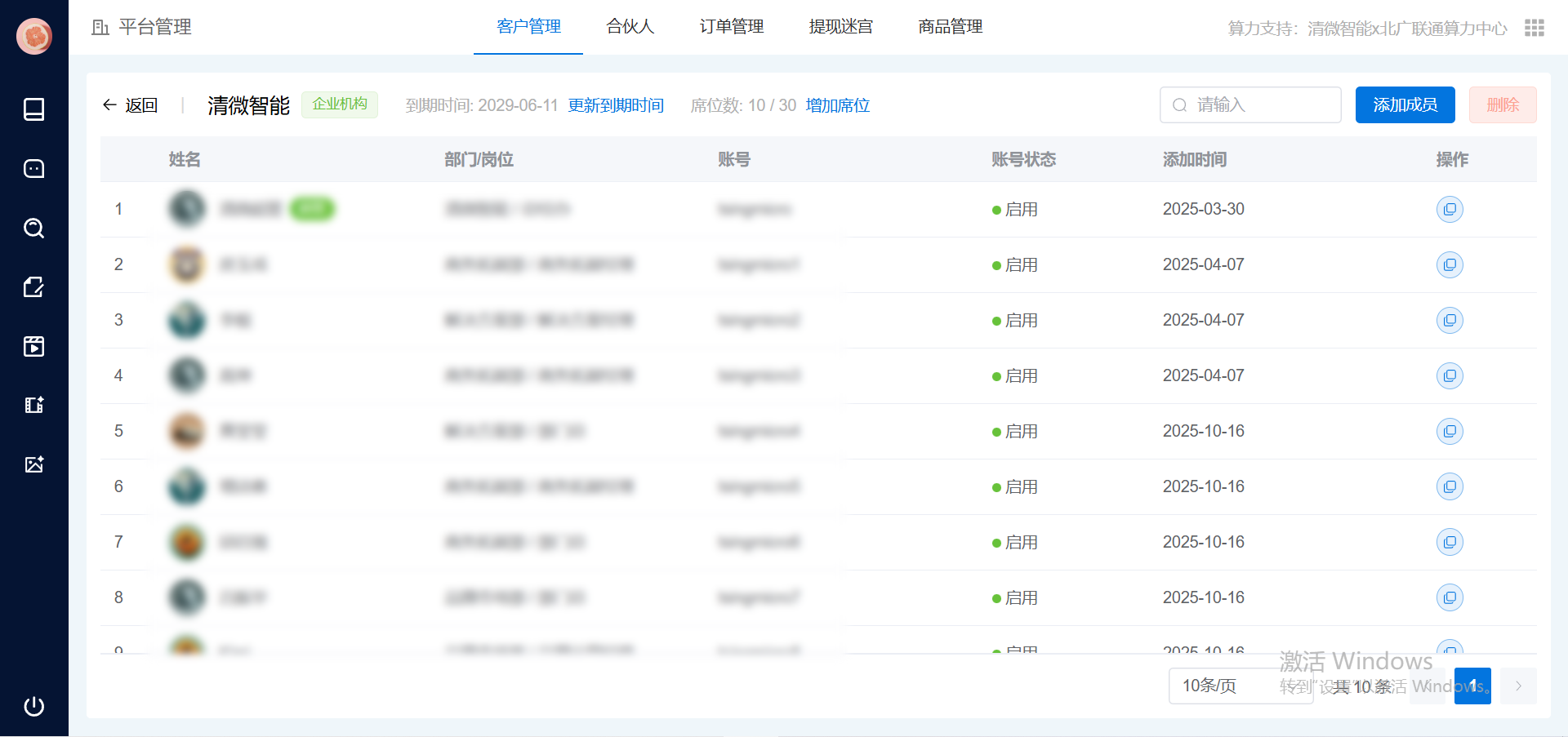Click the power logout icon
The width and height of the screenshot is (1568, 737).
33,706
